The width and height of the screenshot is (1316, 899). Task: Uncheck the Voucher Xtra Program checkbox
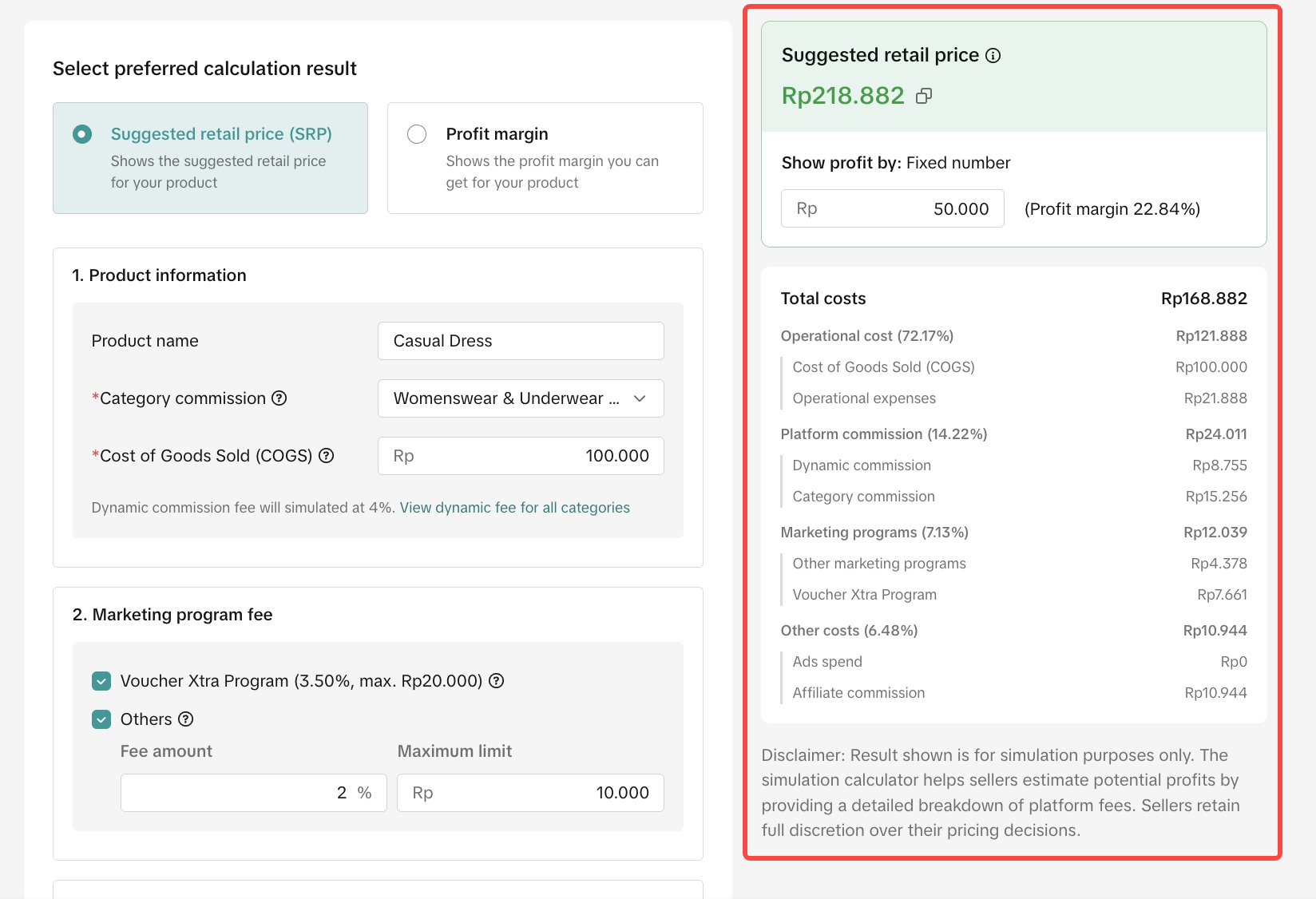(x=101, y=681)
